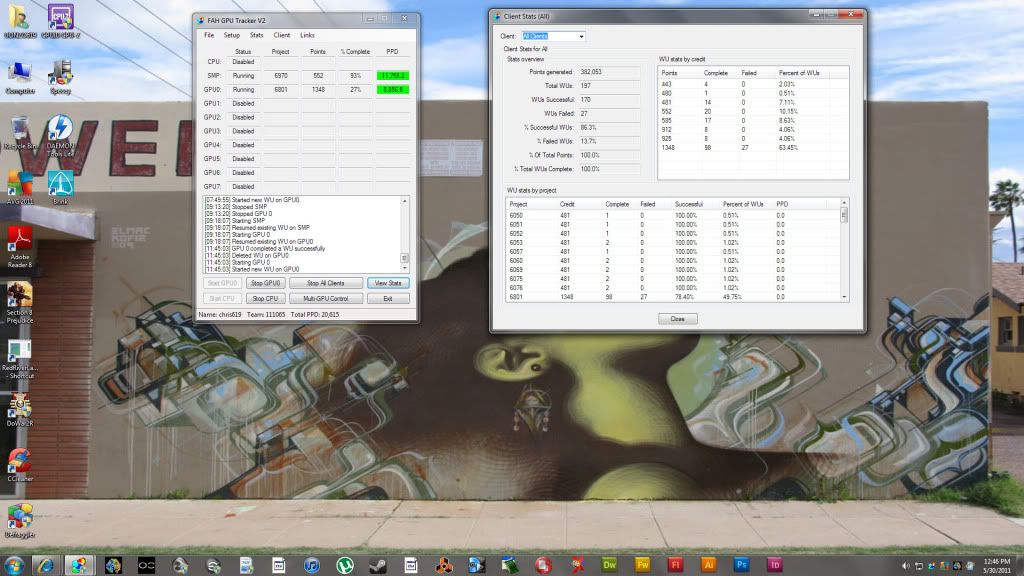Click the uTorrent icon in the taskbar
This screenshot has width=1024, height=576.
[x=344, y=565]
